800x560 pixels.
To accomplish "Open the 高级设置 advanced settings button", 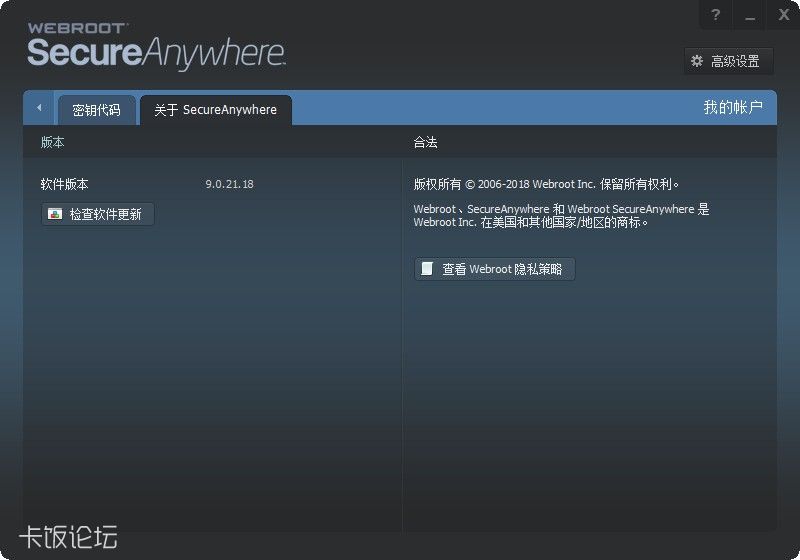I will tap(729, 61).
